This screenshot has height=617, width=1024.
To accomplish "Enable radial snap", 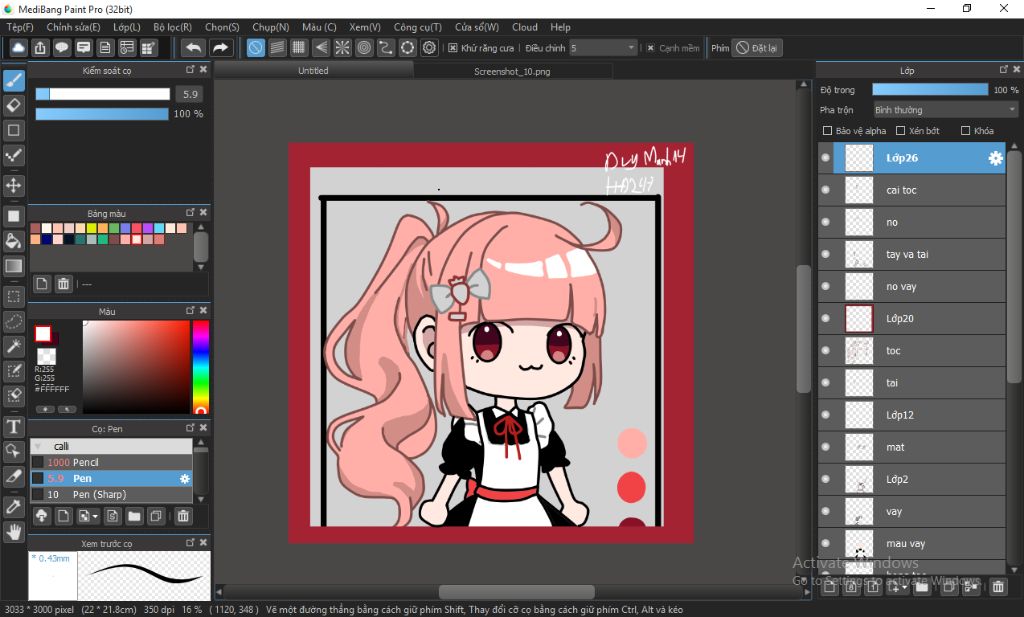I will [x=342, y=48].
